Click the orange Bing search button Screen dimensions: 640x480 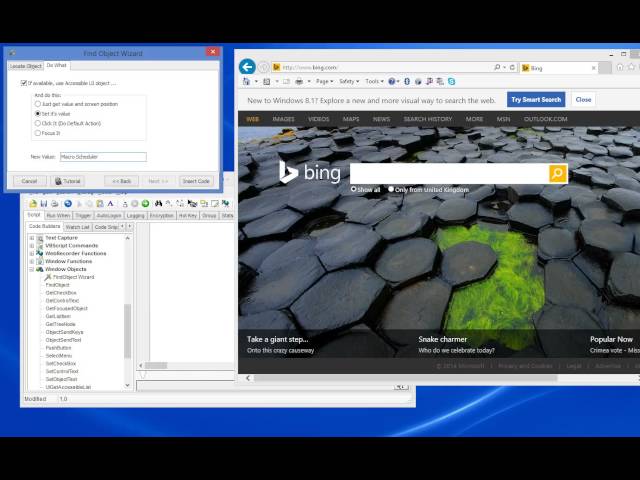click(x=558, y=173)
